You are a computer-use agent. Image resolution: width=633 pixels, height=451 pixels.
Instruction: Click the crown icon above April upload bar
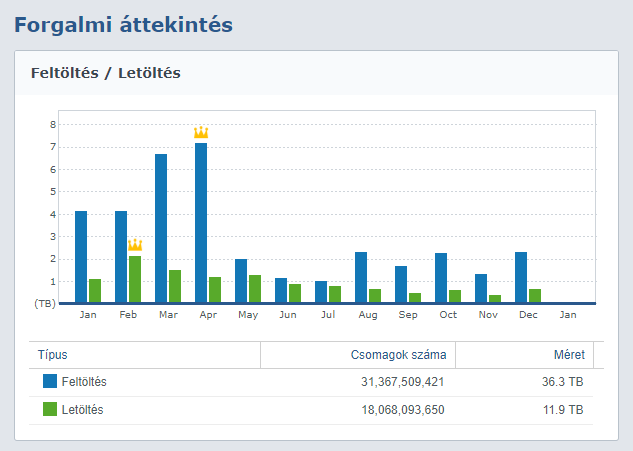coord(201,132)
